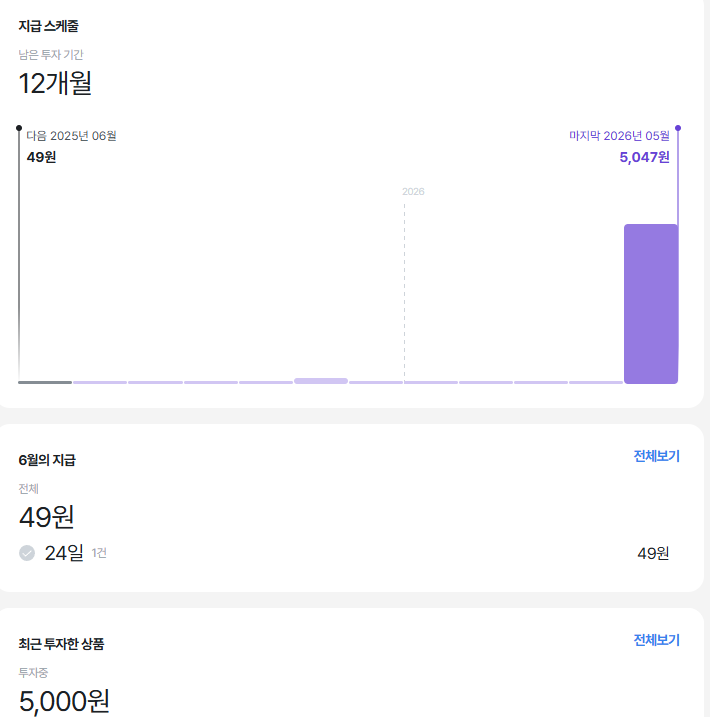Select the tall purple 2026년 05월 payout bar
710x717 pixels.
point(651,304)
